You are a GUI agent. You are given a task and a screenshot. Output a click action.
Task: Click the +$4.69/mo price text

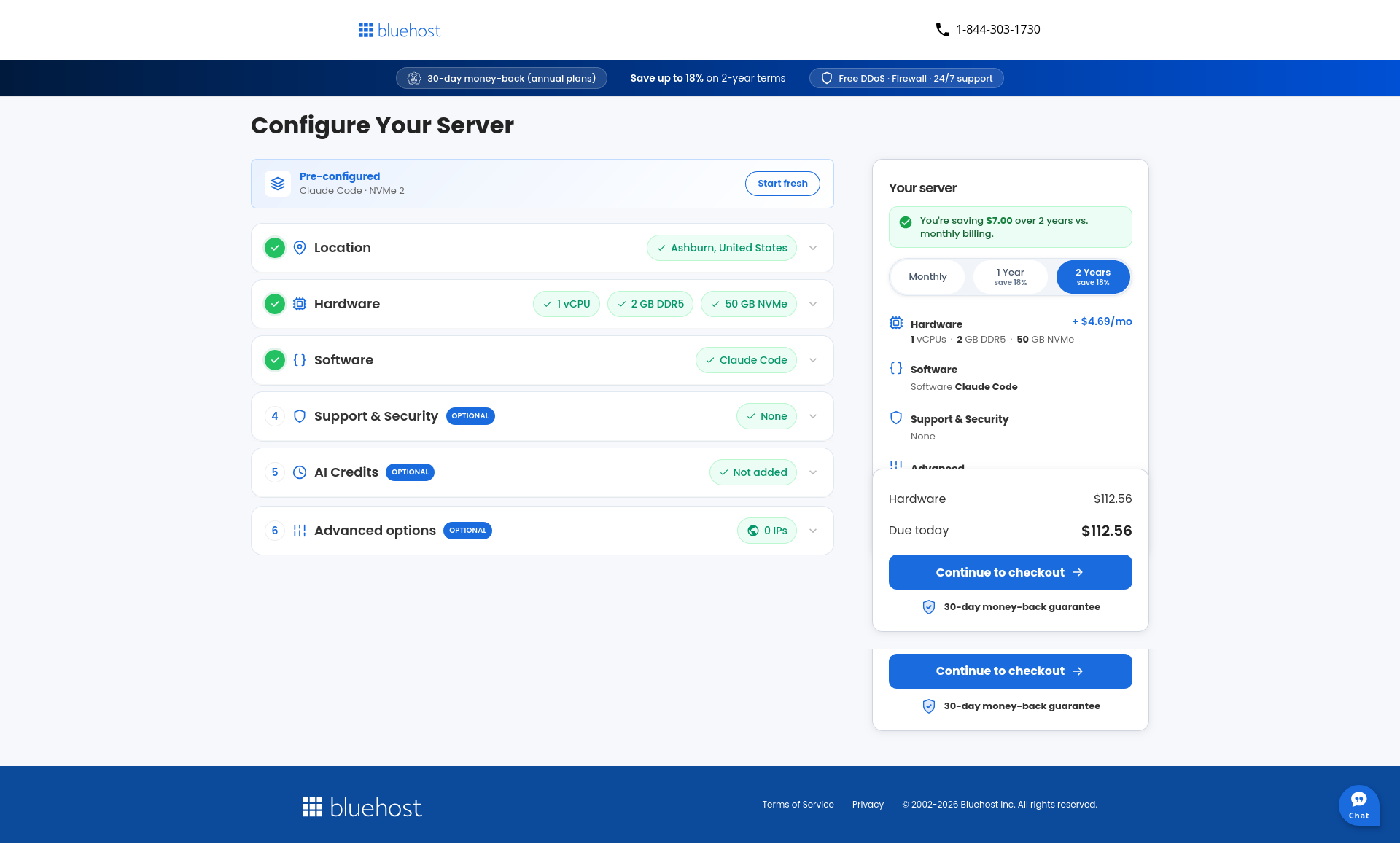click(x=1102, y=321)
